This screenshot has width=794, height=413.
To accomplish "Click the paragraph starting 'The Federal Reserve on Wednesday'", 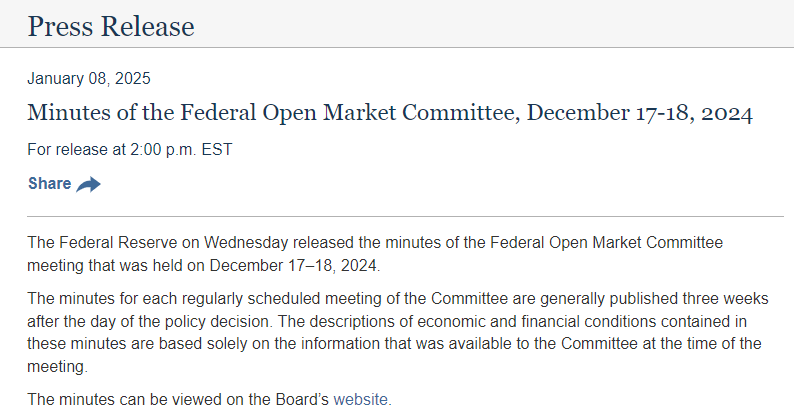I will tap(375, 254).
